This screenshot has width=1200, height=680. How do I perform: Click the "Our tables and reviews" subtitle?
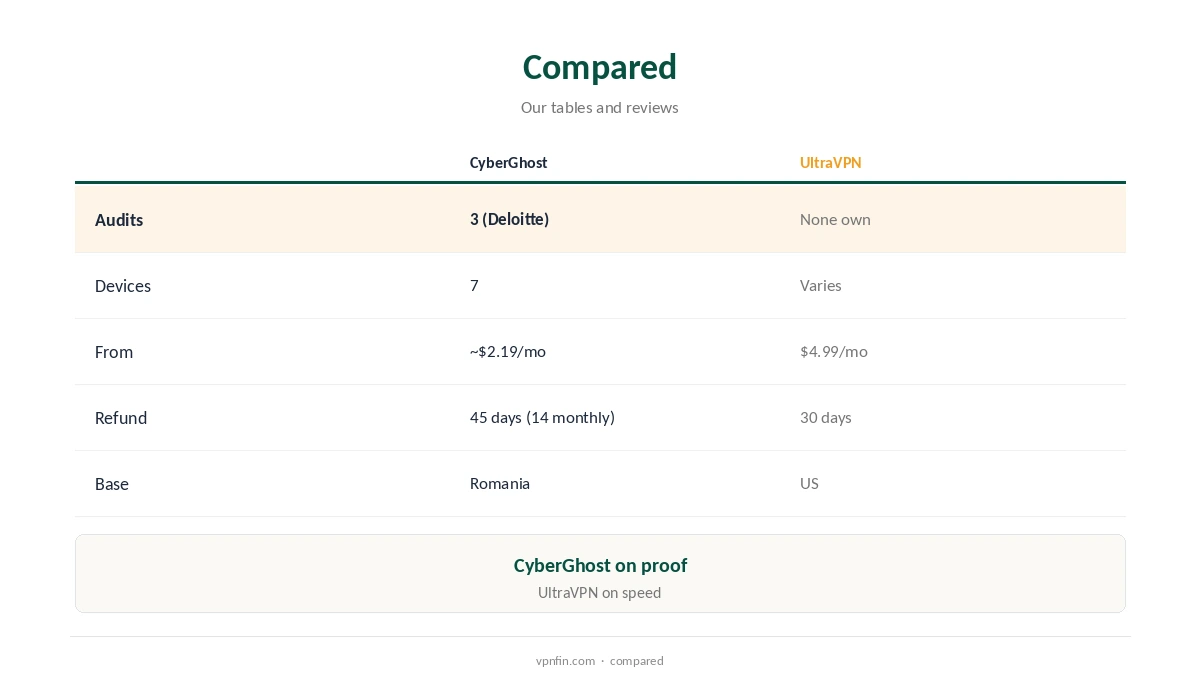(600, 107)
